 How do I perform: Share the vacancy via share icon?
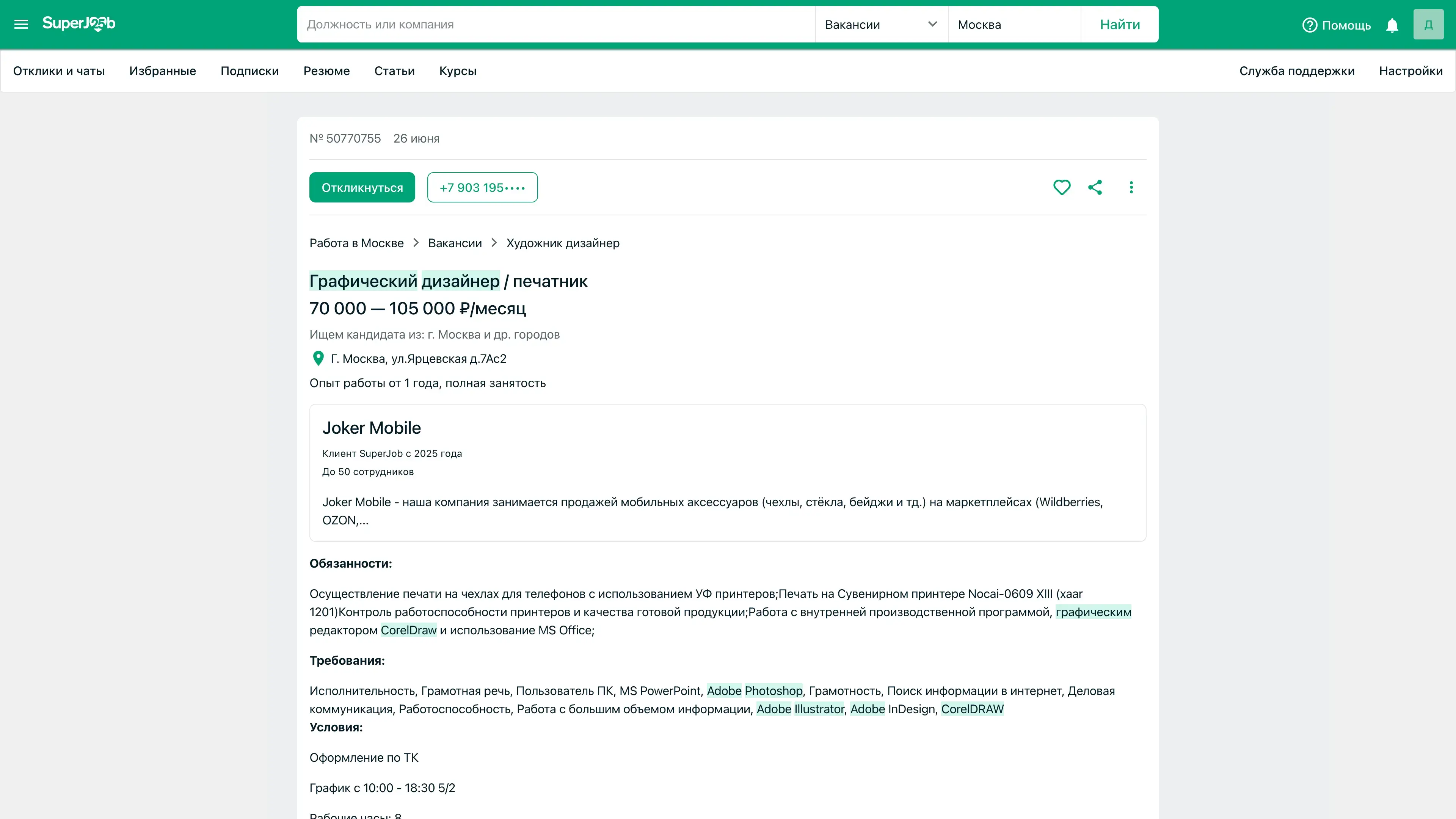click(1095, 187)
